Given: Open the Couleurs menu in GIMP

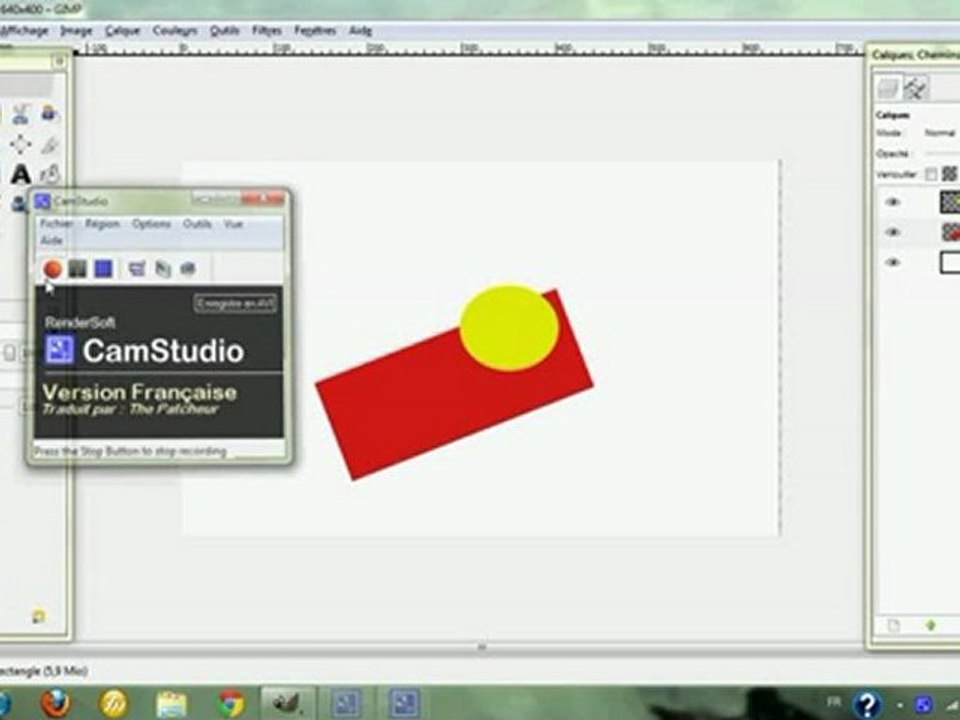Looking at the screenshot, I should click(175, 30).
